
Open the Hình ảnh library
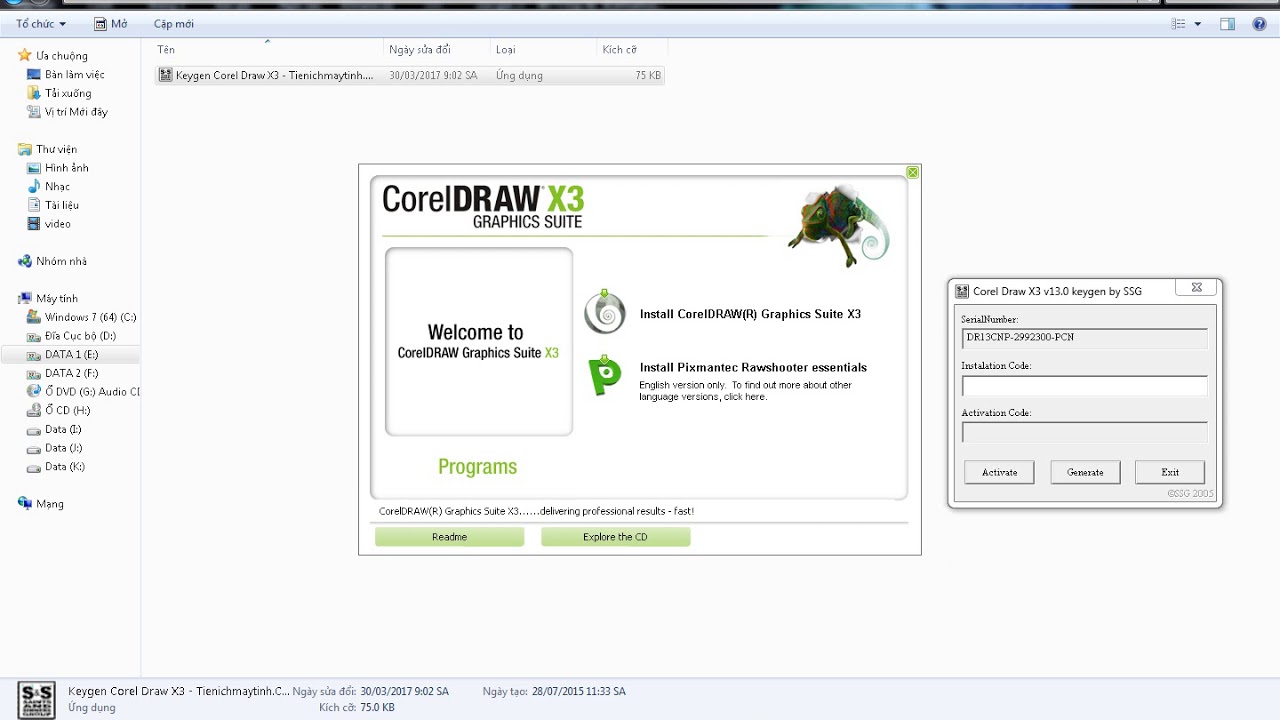(x=58, y=168)
